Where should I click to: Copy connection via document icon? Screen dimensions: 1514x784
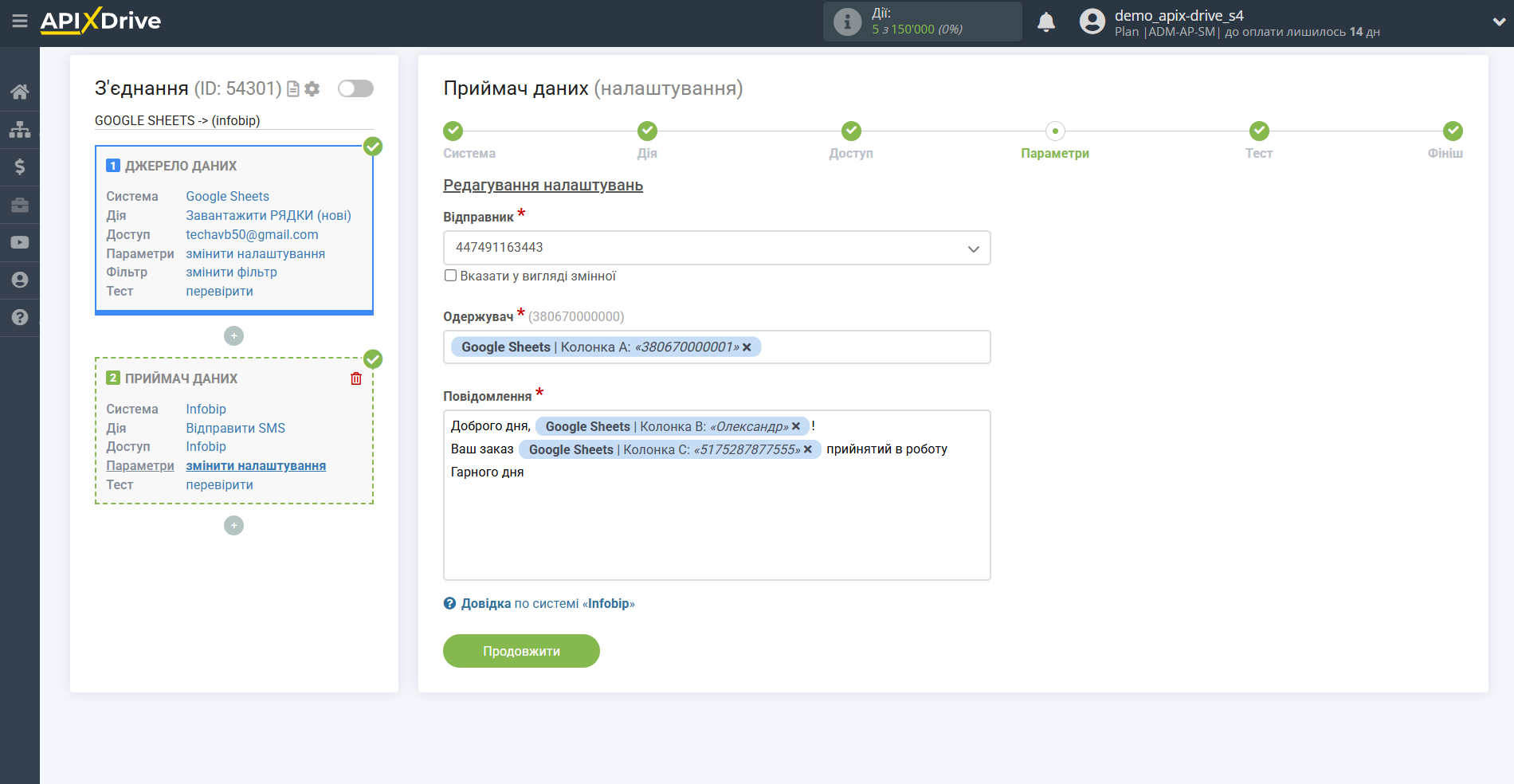(293, 89)
